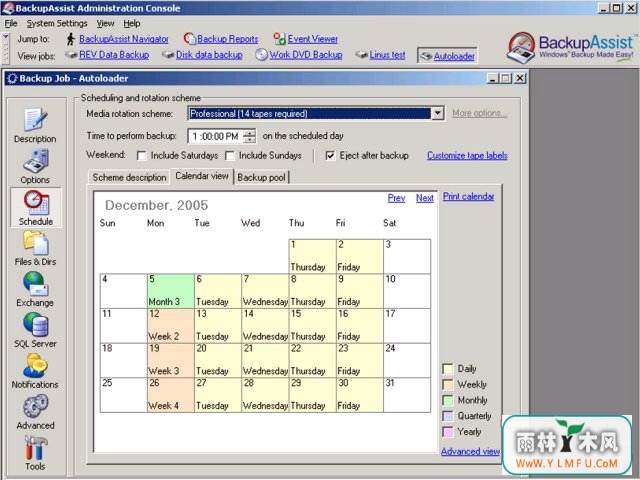Click the Disk data backup drive icon
This screenshot has height=480, width=640.
point(168,55)
